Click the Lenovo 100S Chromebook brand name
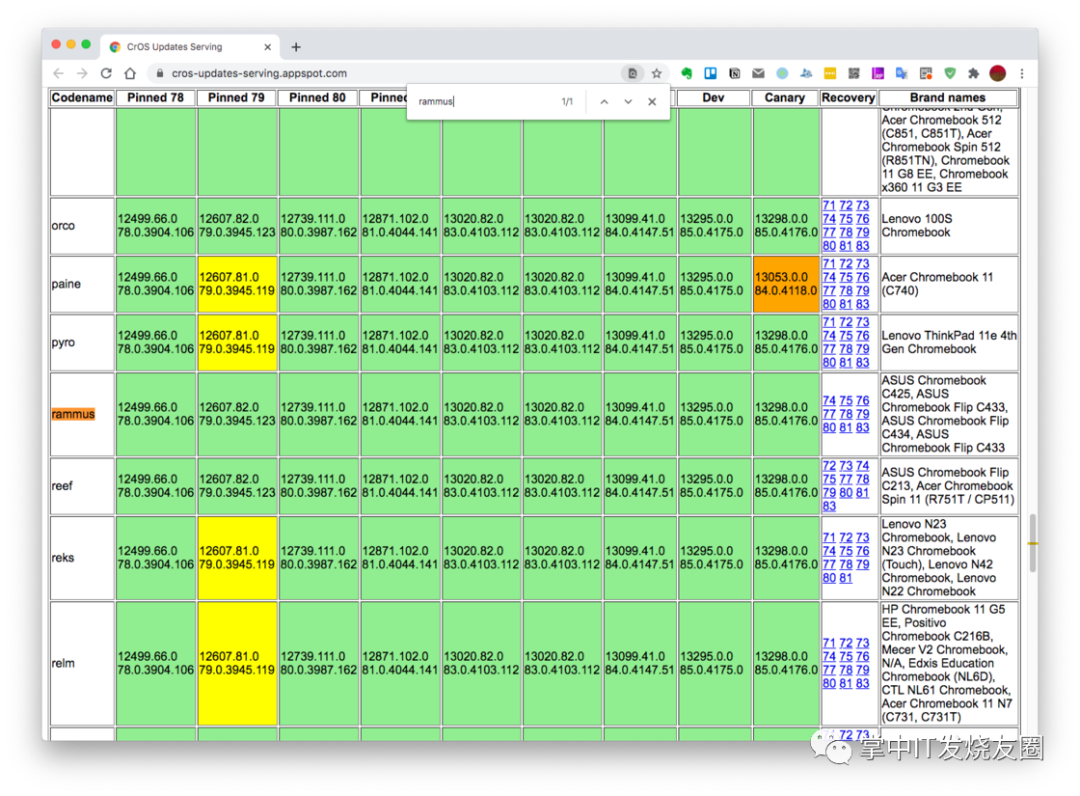The width and height of the screenshot is (1080, 796). tap(917, 226)
